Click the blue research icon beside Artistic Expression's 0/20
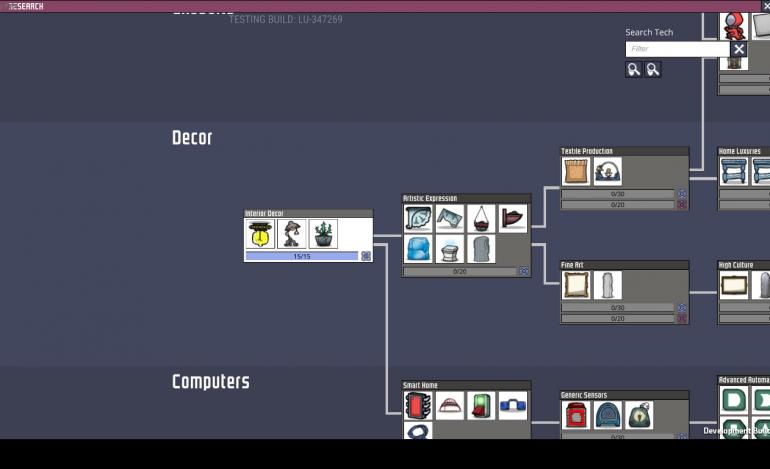This screenshot has height=469, width=770. tap(524, 271)
